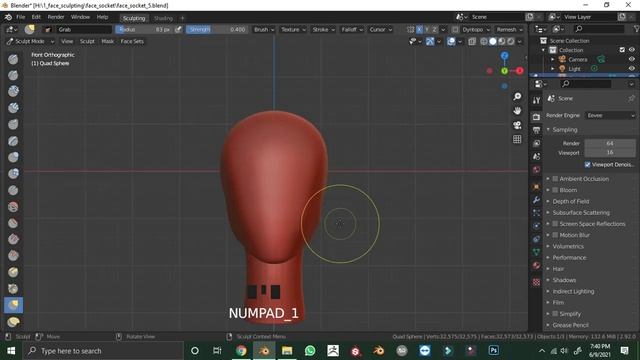Open the Material properties tab

pos(536,265)
